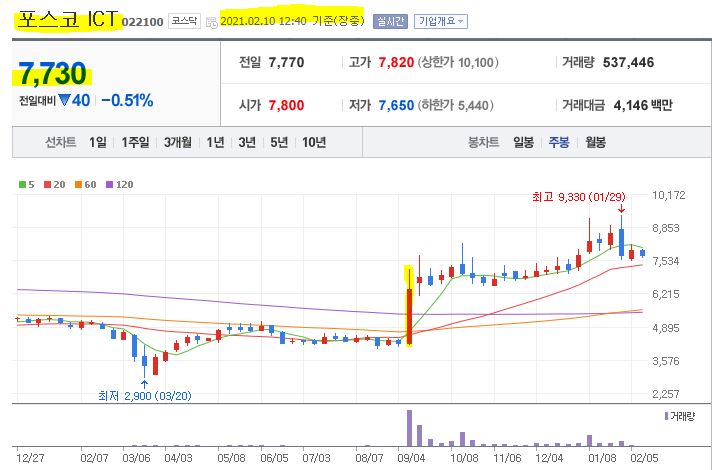The image size is (712, 470).
Task: Click the orange 60-period moving average swatch
Action: pos(78,184)
